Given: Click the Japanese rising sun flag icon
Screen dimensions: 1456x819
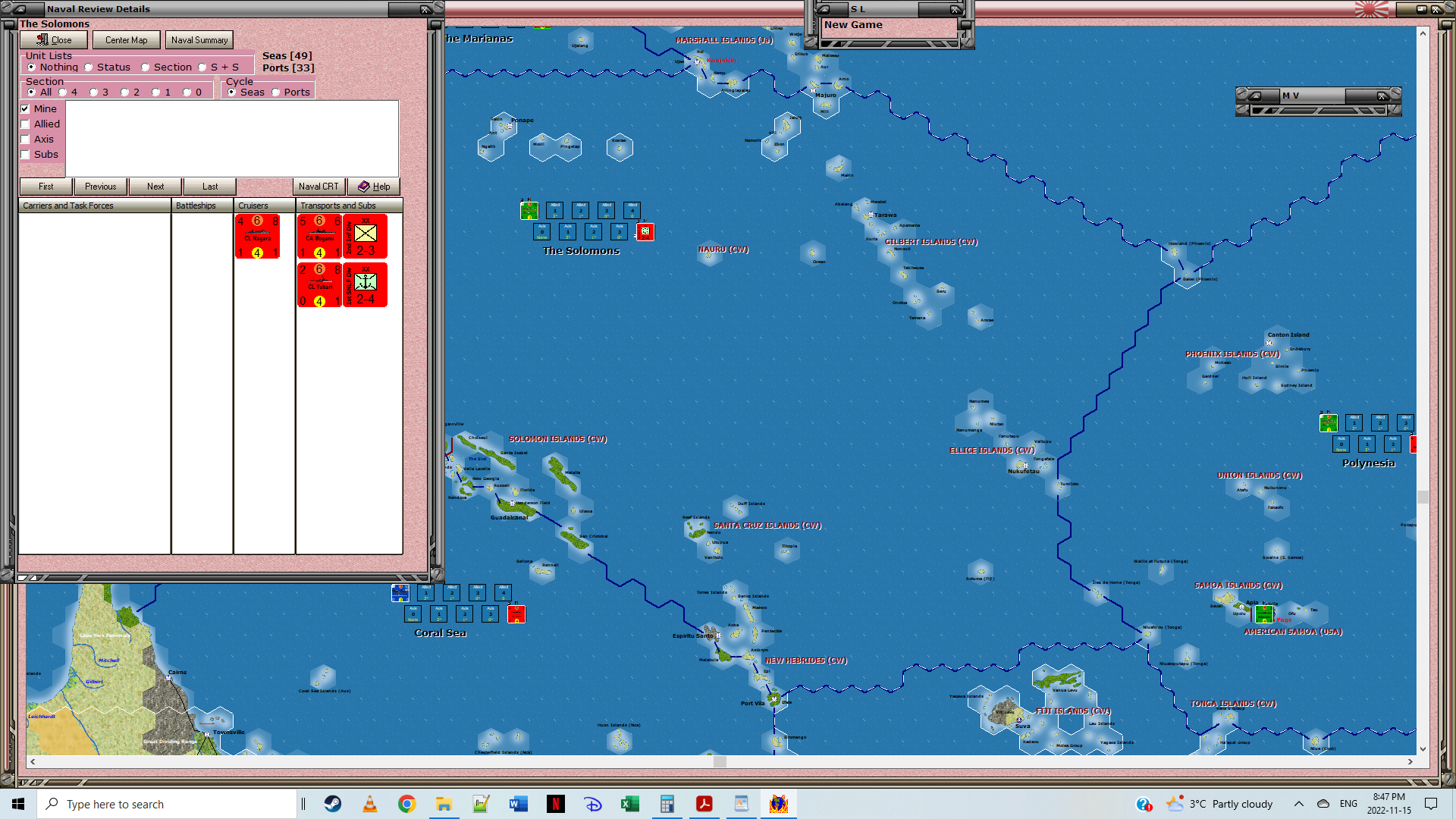Looking at the screenshot, I should pos(1370,9).
